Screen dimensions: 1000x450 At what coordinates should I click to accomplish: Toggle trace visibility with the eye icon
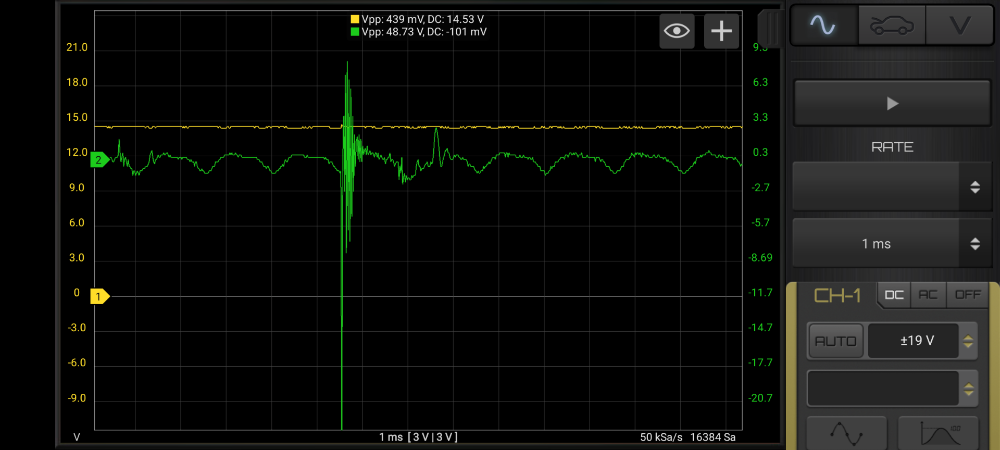(x=677, y=31)
